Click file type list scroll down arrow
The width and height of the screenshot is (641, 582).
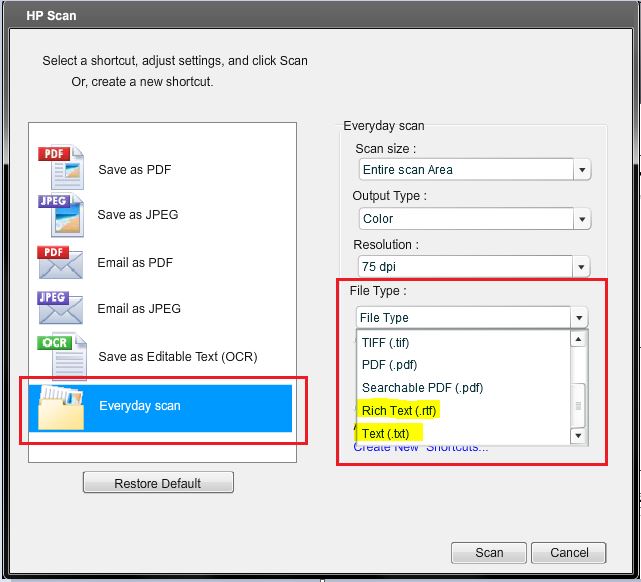point(578,436)
